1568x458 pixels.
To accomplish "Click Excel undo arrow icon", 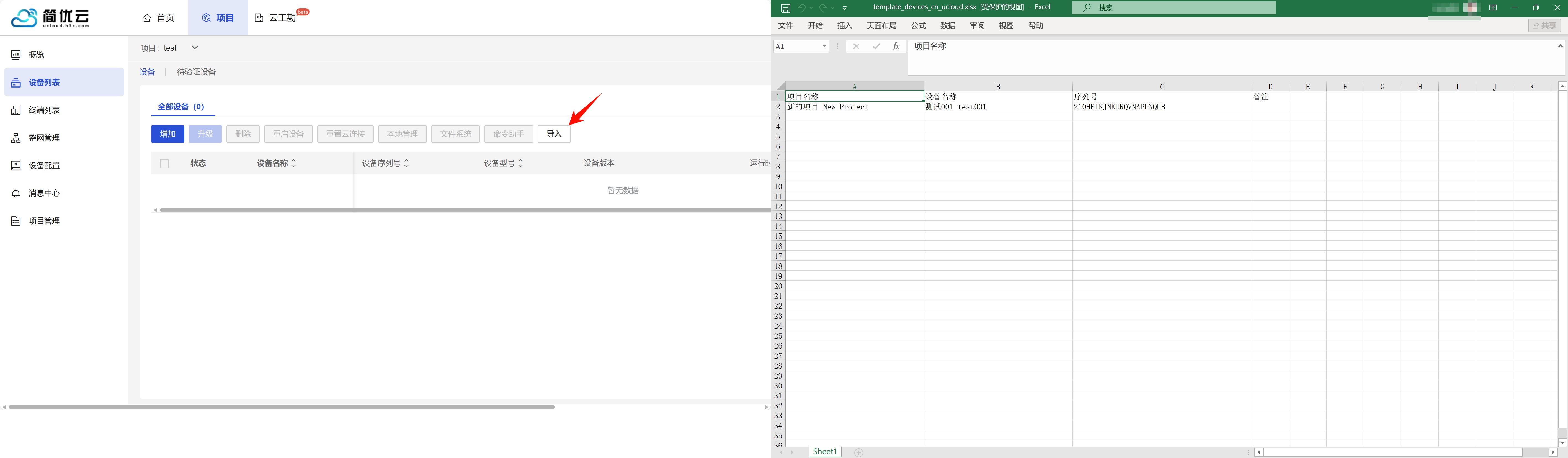I will [x=802, y=8].
